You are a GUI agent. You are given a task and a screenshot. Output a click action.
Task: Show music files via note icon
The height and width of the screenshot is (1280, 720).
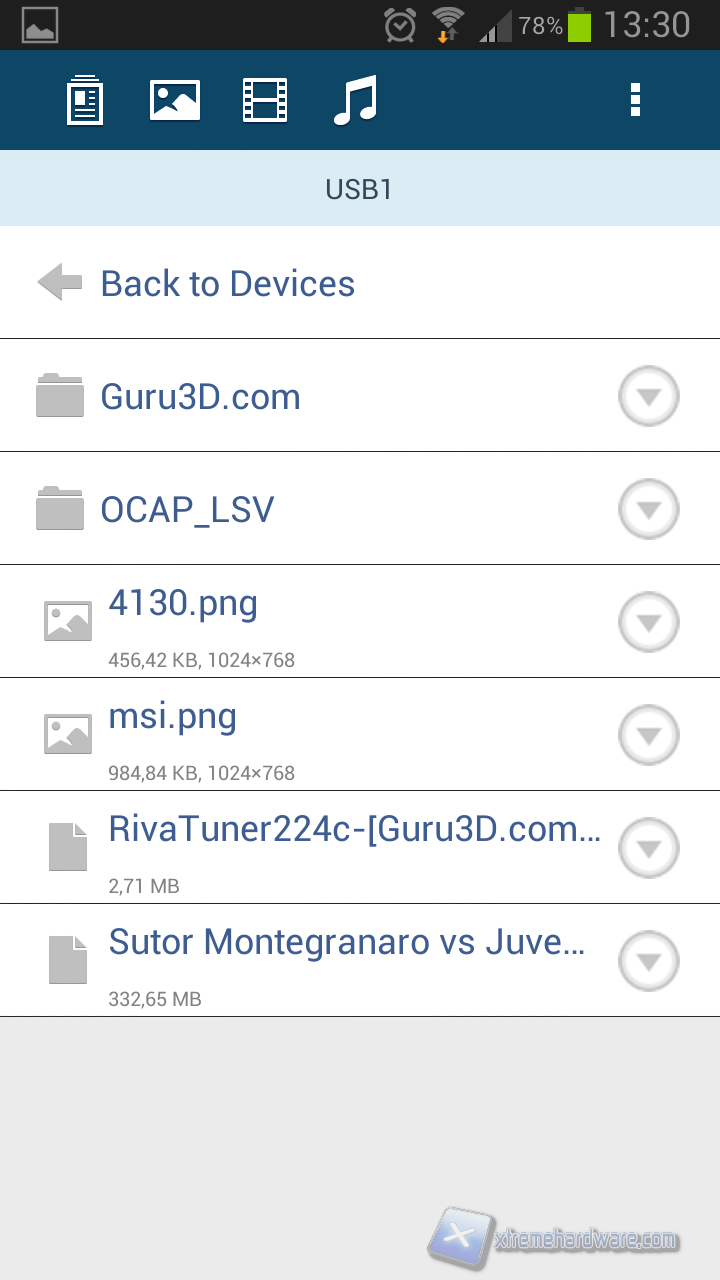point(355,100)
